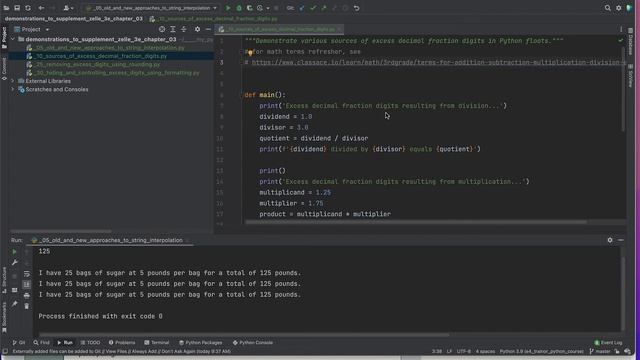Toggle soft-wrap in the Run console
The width and height of the screenshot is (640, 360).
click(27, 274)
